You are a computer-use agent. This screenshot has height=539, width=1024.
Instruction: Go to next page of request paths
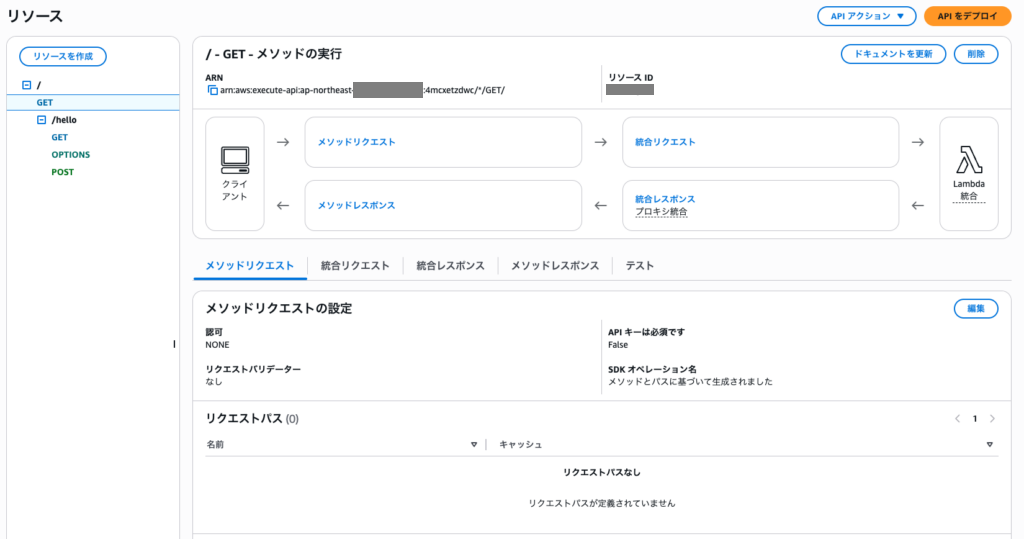tap(992, 419)
